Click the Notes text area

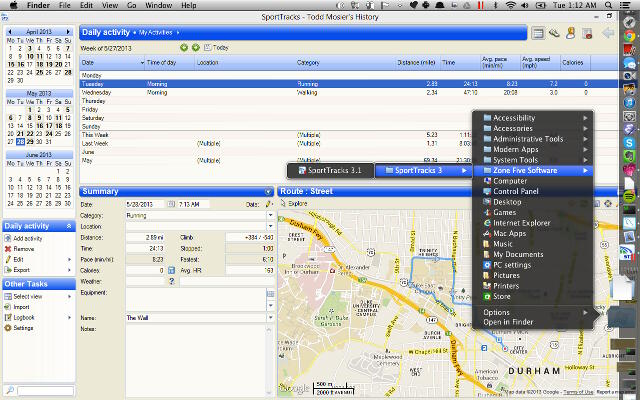click(195, 359)
